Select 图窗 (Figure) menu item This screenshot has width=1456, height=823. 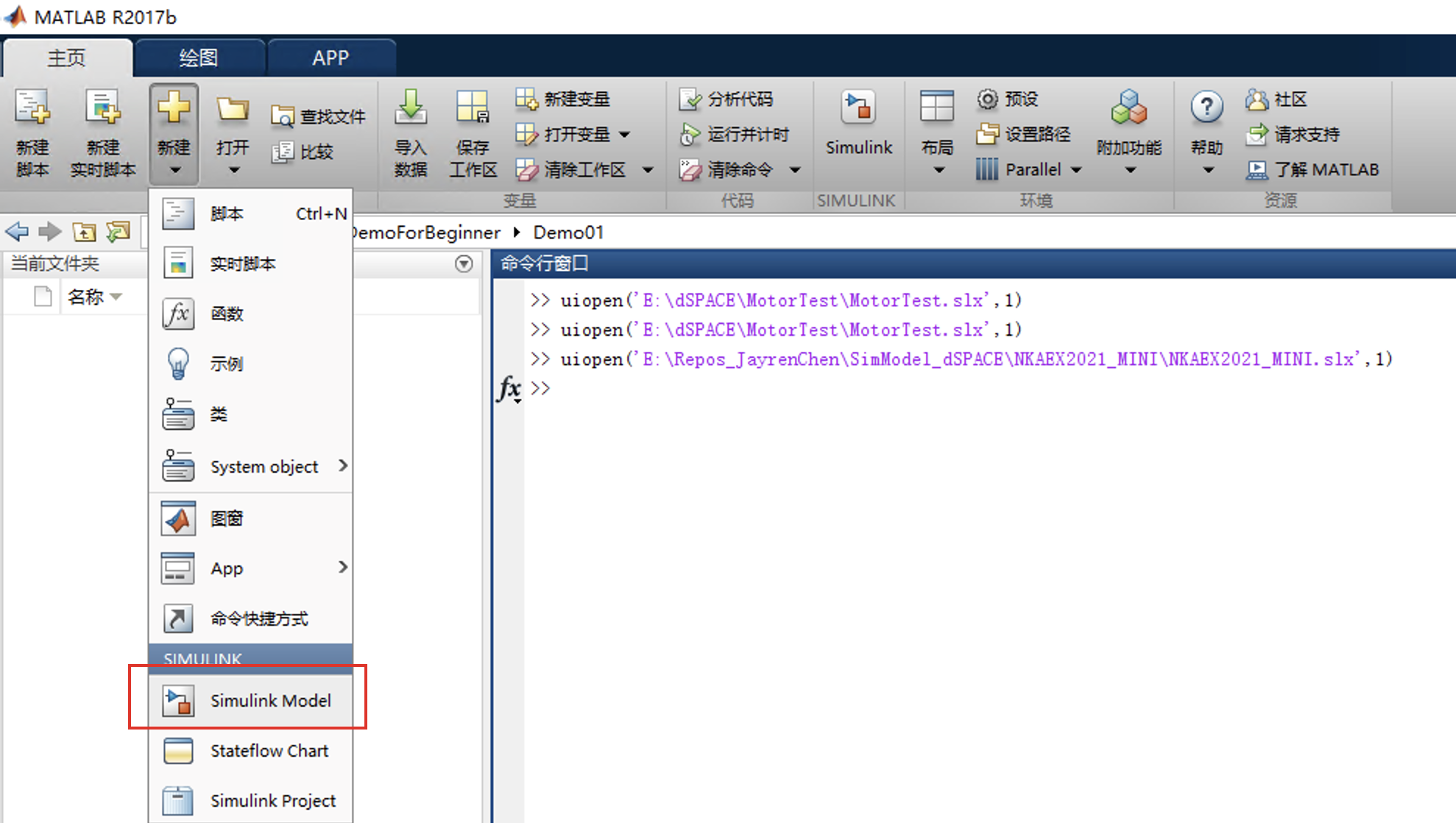251,518
